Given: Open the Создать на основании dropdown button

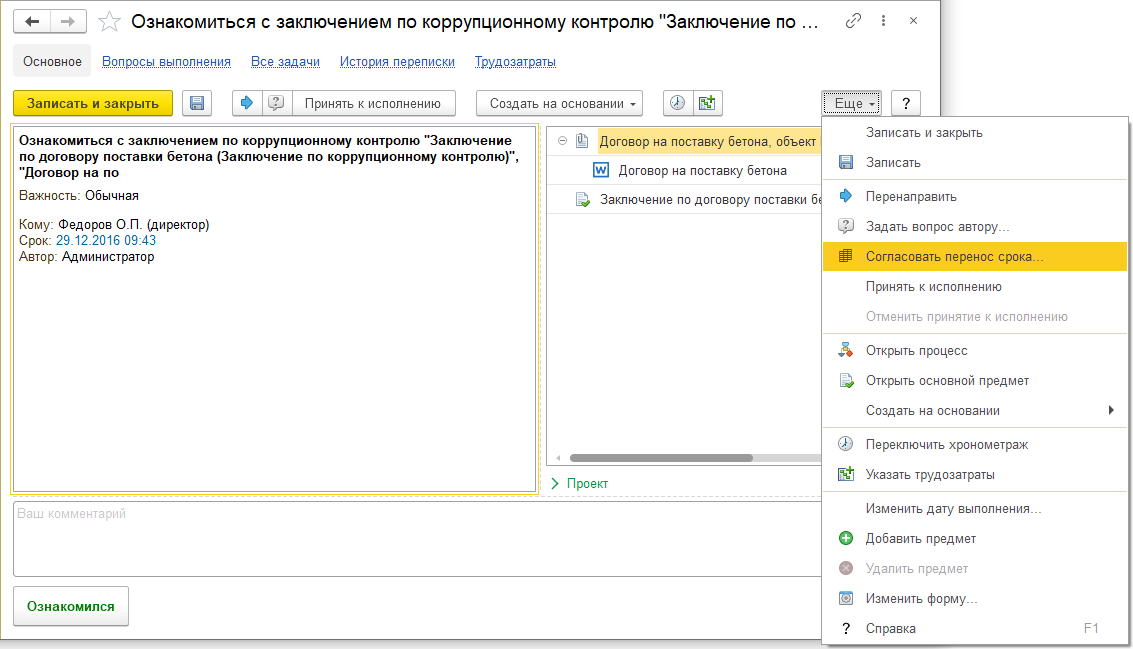Looking at the screenshot, I should (559, 103).
